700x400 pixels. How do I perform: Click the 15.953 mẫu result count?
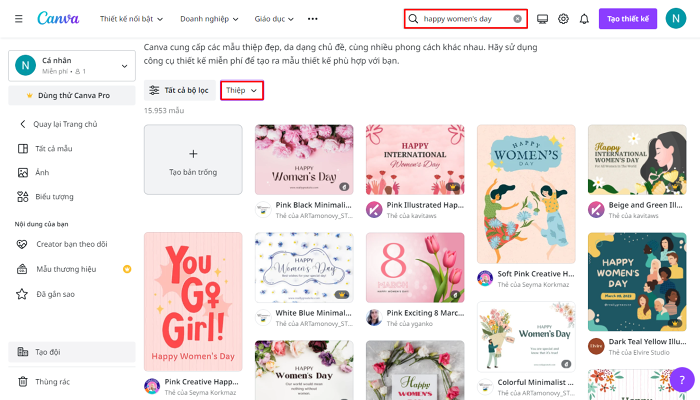[x=164, y=110]
